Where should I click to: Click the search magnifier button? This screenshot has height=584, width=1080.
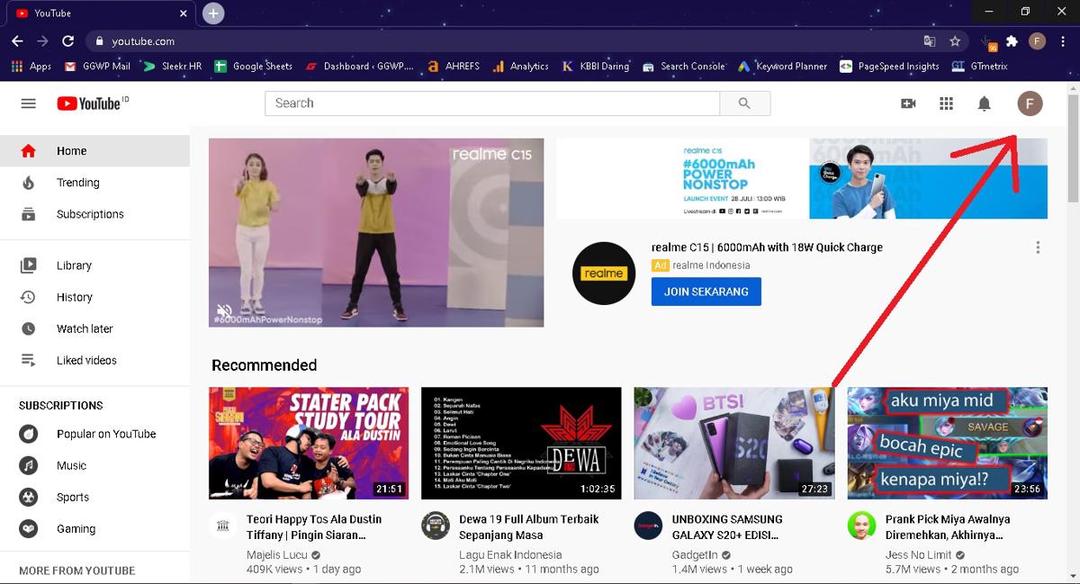745,103
